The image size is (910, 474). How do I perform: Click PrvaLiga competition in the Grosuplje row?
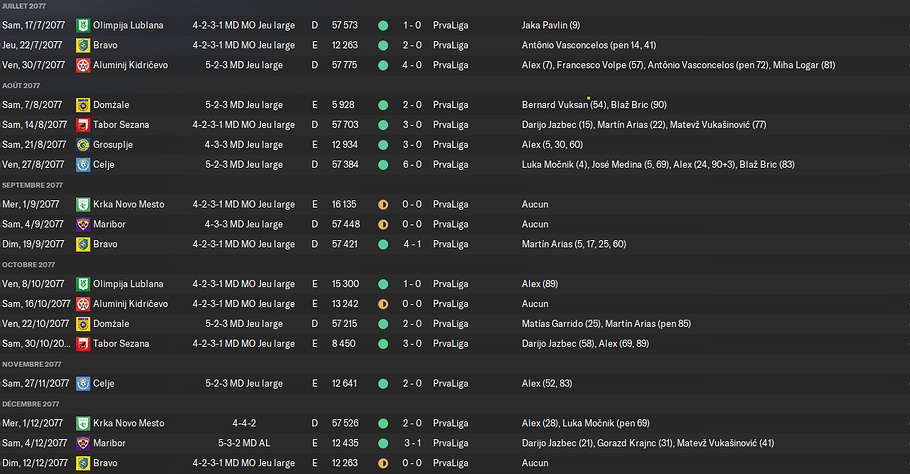pyautogui.click(x=450, y=144)
